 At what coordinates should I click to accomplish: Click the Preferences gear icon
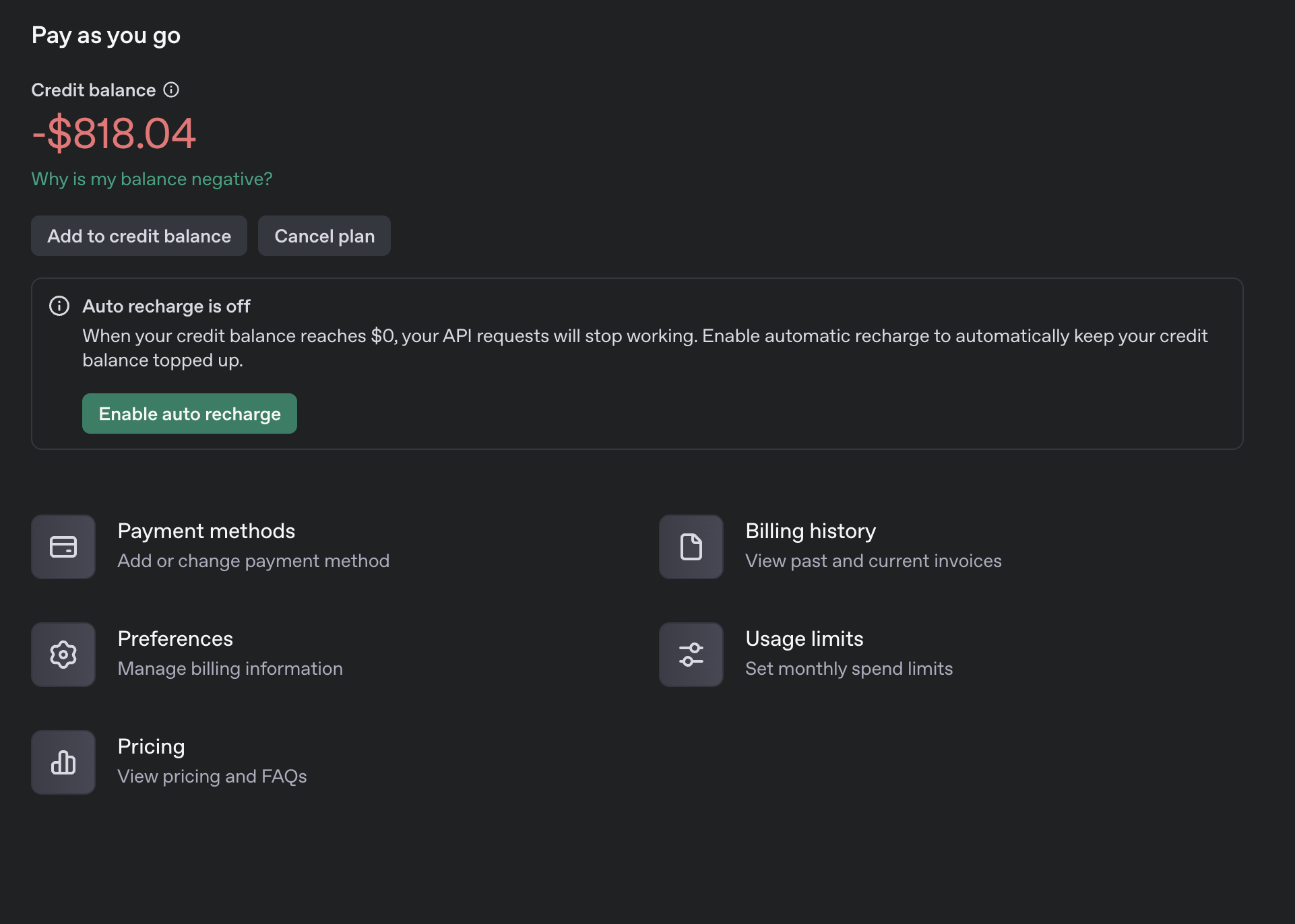click(x=63, y=655)
